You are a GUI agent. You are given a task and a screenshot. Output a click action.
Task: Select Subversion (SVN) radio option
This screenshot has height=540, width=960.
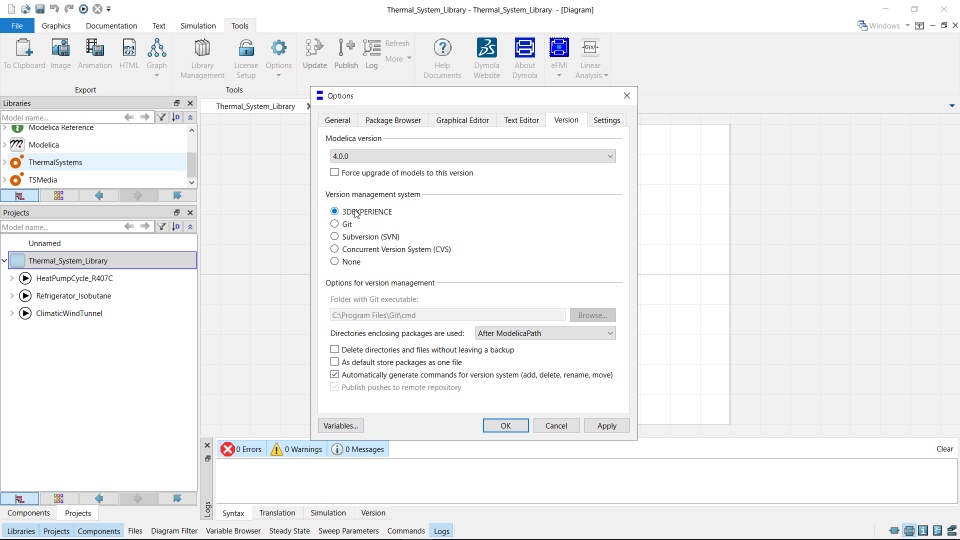[x=334, y=236]
